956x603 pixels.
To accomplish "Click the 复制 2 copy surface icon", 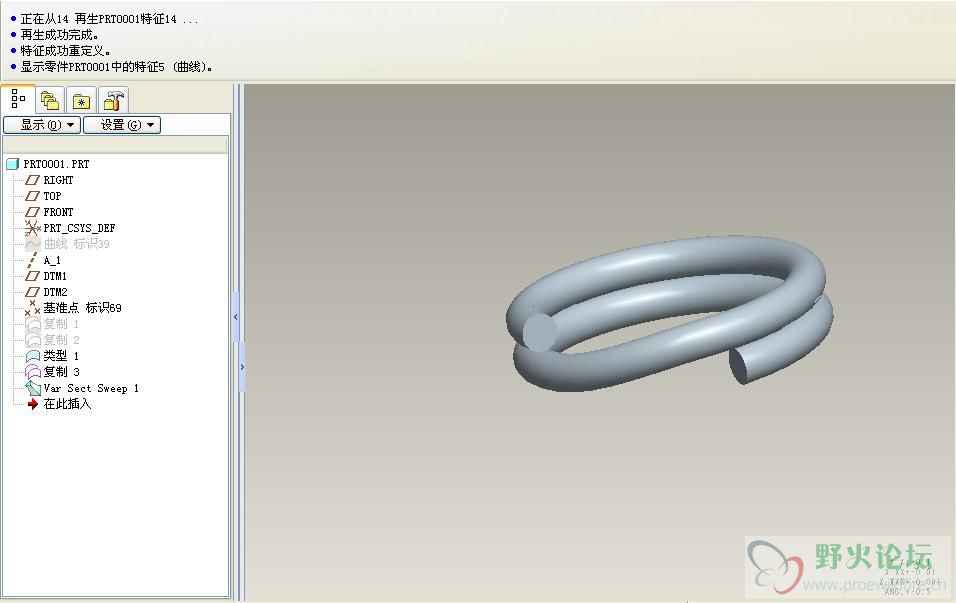I will click(x=32, y=340).
